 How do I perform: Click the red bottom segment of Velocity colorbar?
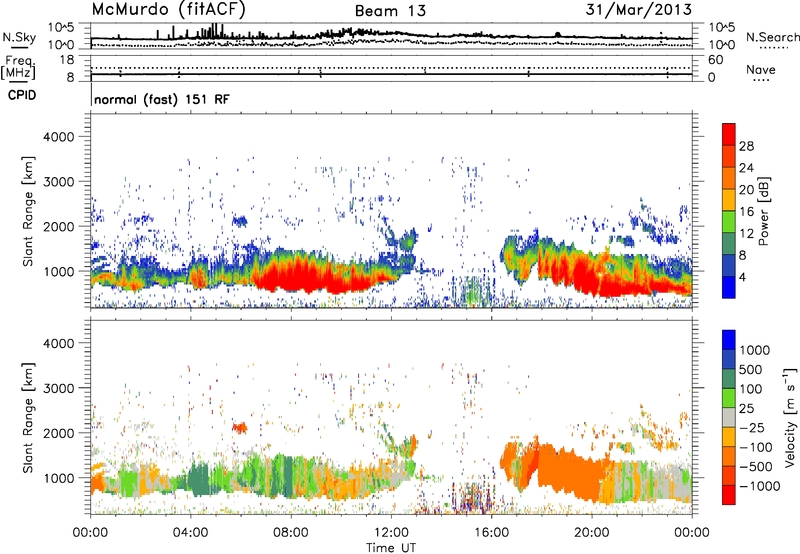729,495
